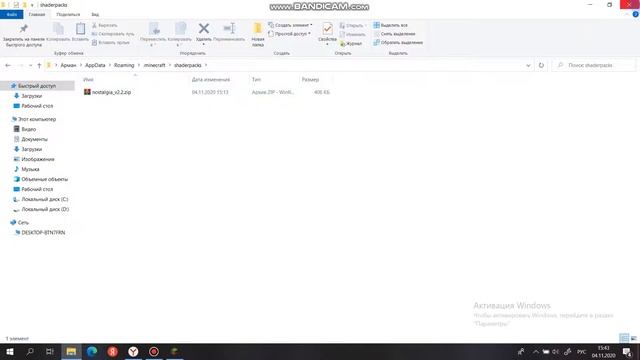Switch to the Главная ribbon tab

[x=37, y=14]
